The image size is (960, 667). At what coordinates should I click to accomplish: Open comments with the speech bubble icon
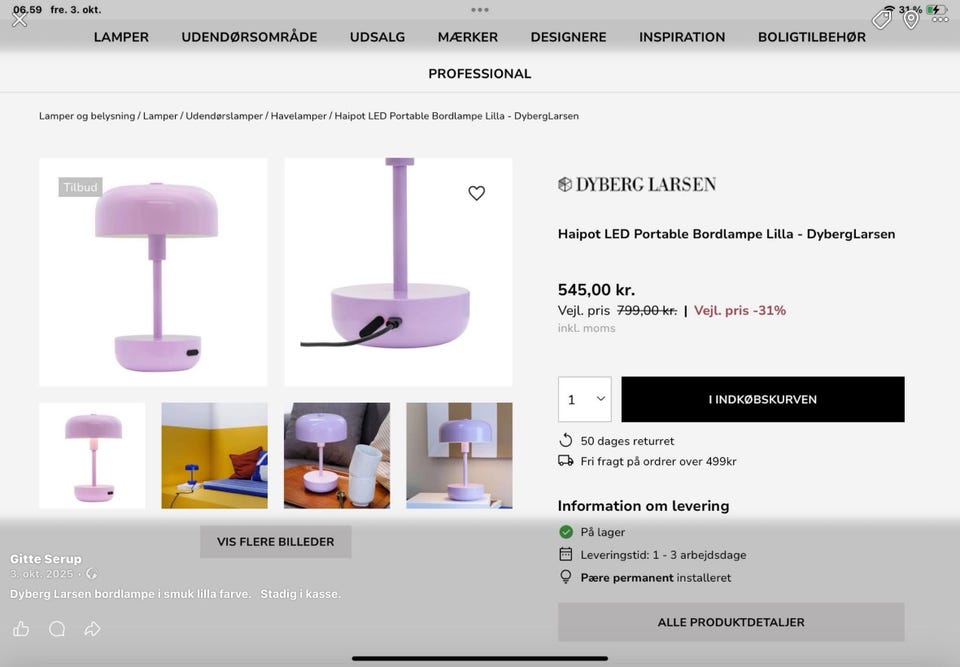tap(57, 628)
